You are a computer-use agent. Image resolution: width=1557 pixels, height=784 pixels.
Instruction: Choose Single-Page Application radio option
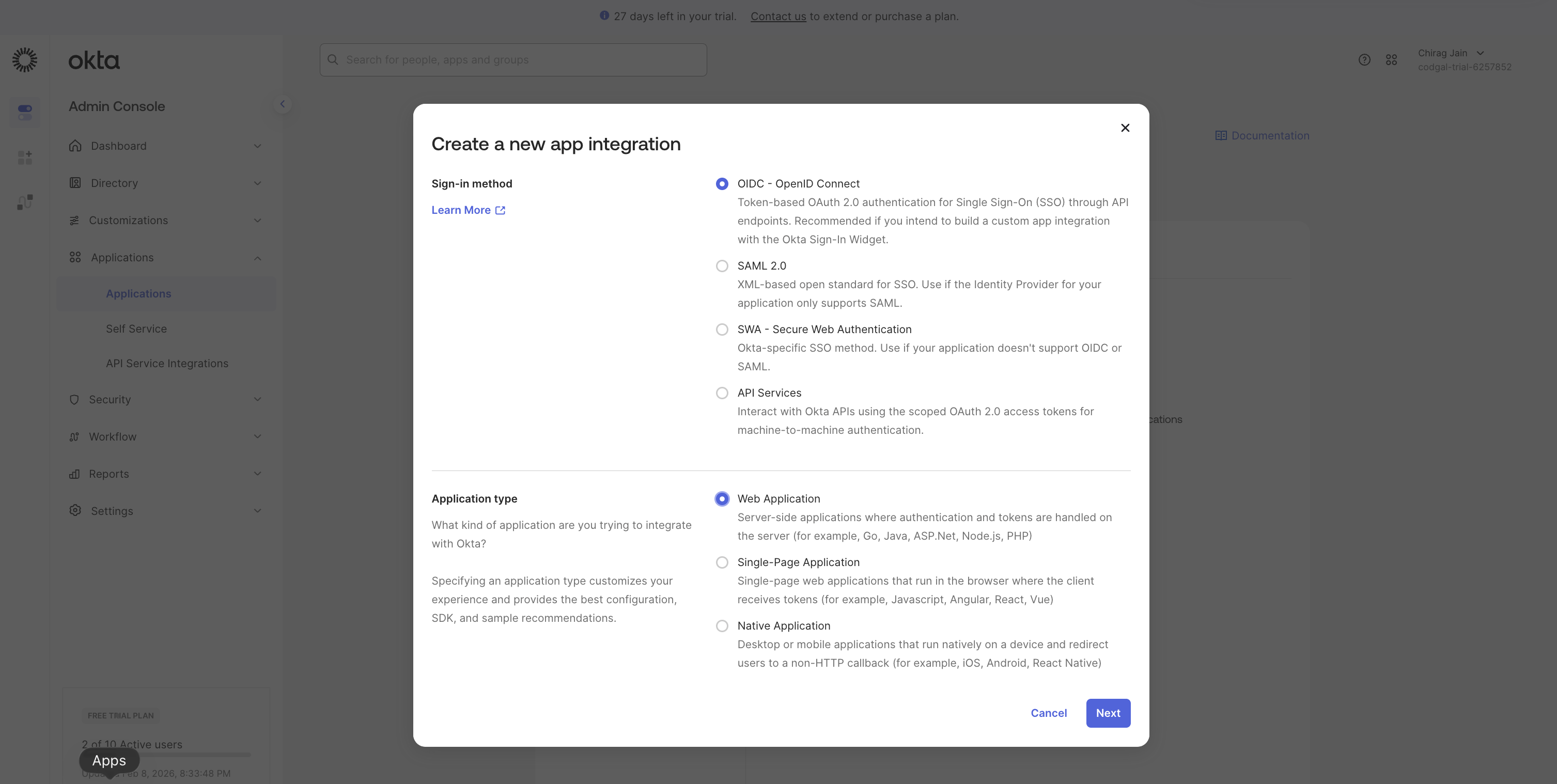722,563
